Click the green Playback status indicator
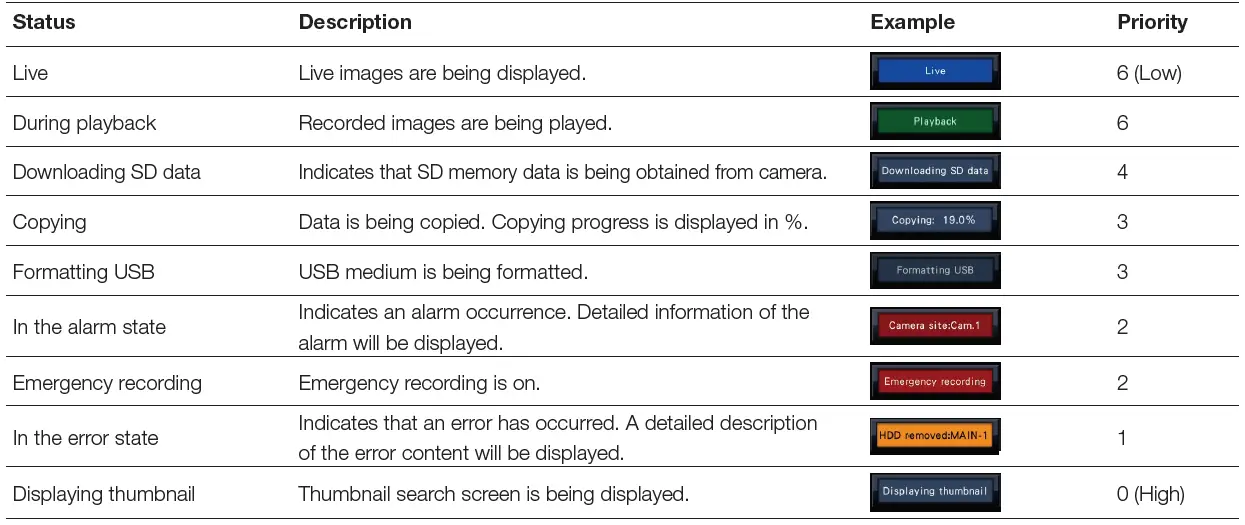This screenshot has height=525, width=1245. pos(935,122)
